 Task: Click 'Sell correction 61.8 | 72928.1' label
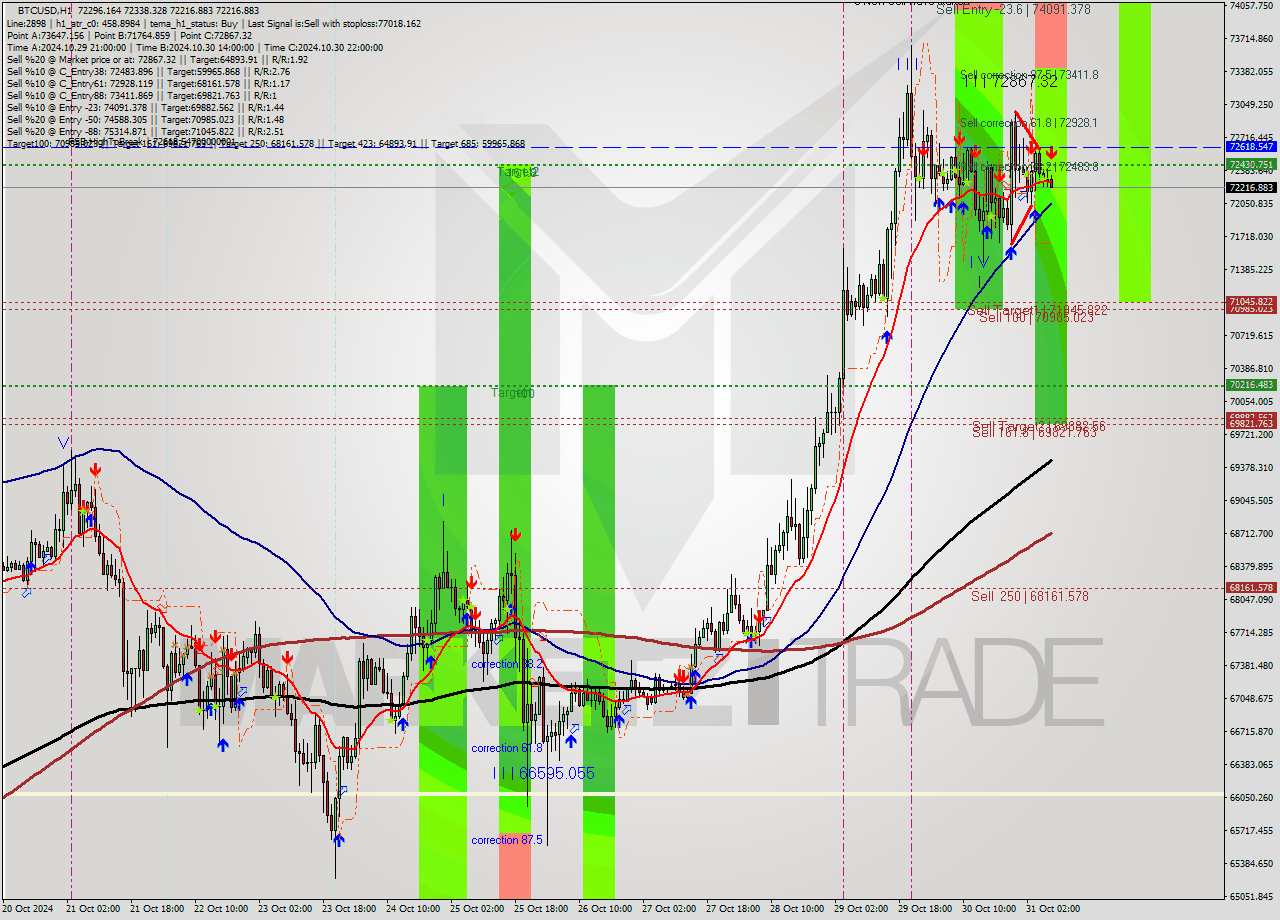[x=1028, y=123]
